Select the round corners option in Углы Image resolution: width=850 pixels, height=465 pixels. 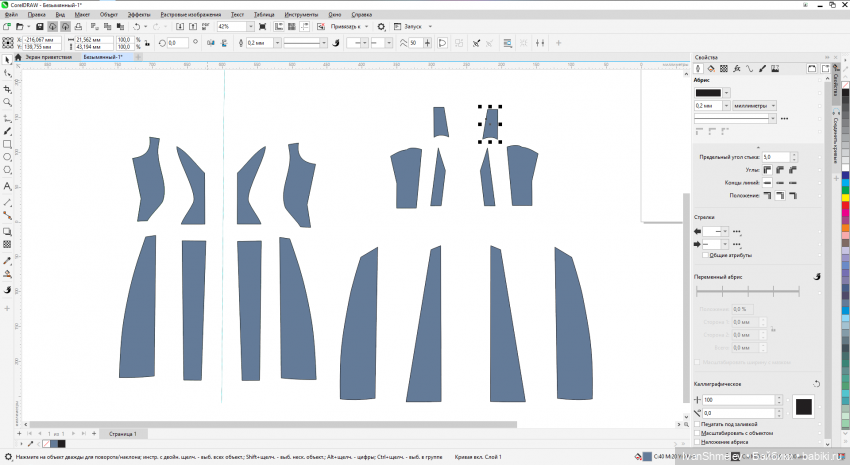point(780,170)
